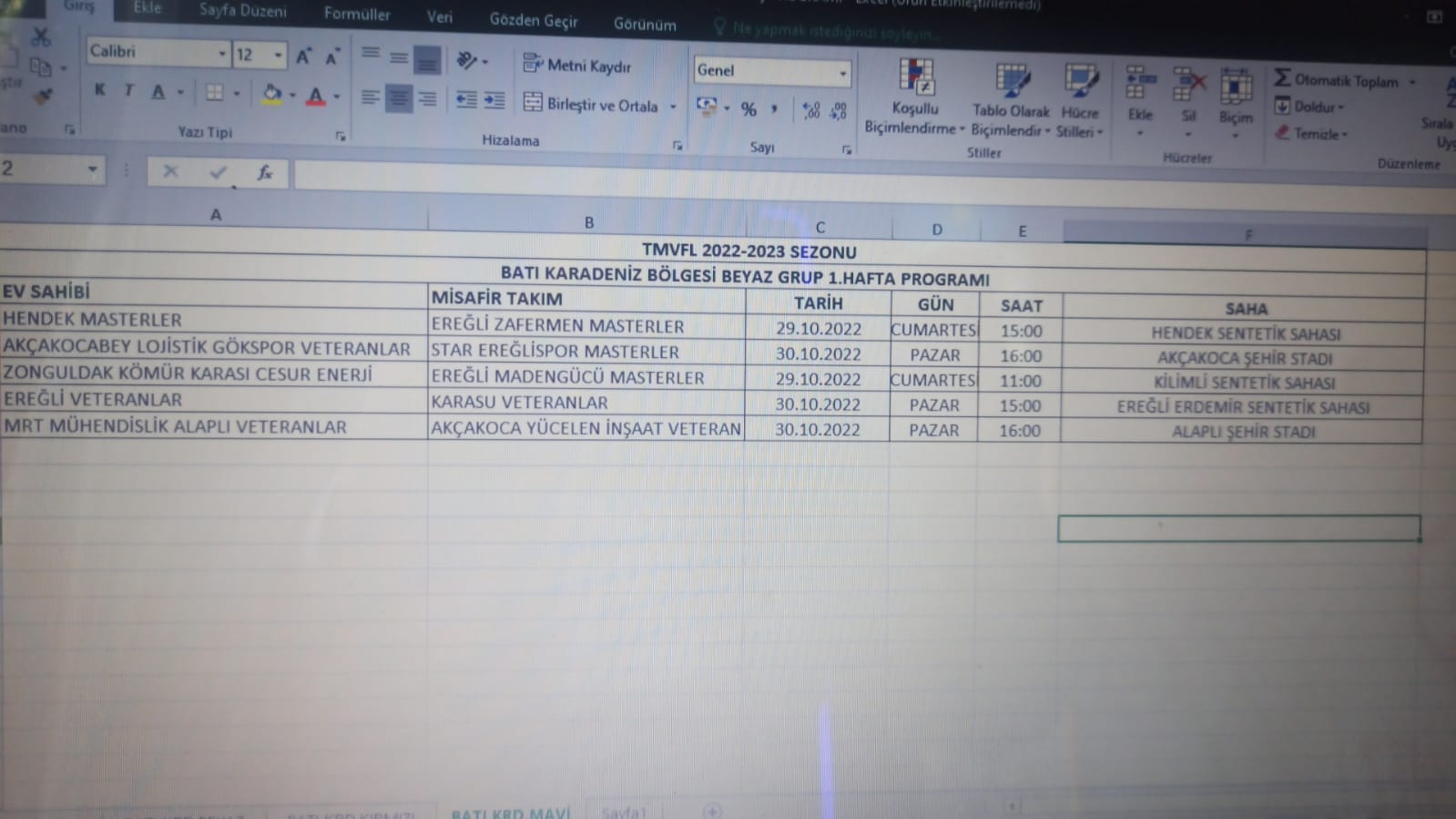Screen dimensions: 1456x819
Task: Open Hizalama dialog launcher
Action: pyautogui.click(x=677, y=145)
